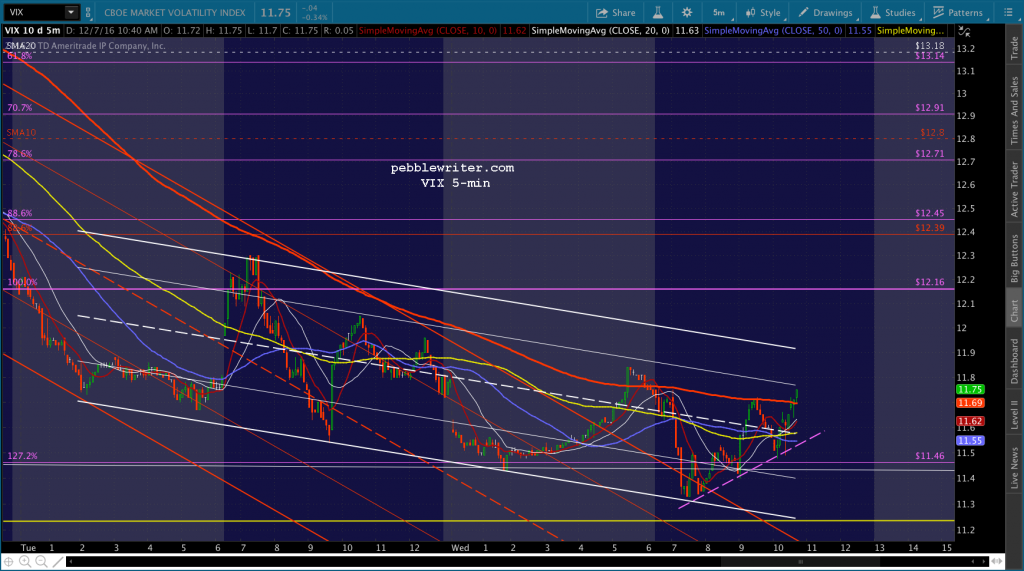
Task: Open chart settings gear icon
Action: [687, 13]
